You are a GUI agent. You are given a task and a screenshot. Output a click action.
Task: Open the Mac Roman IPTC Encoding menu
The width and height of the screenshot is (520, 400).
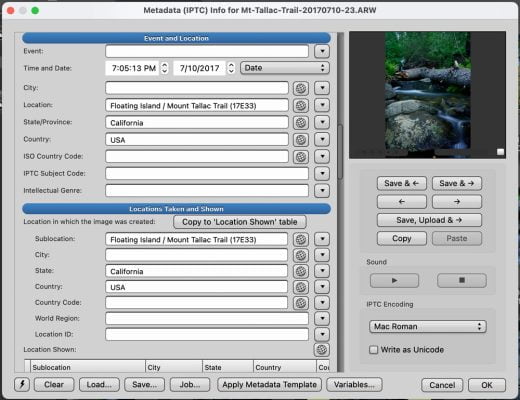click(x=428, y=326)
